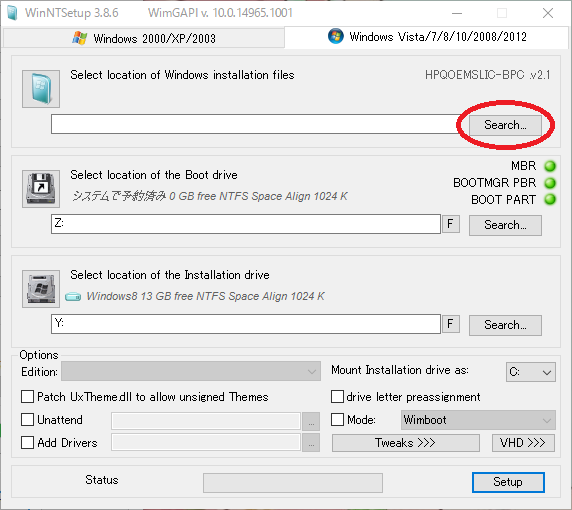Viewport: 572px width, 510px height.
Task: Click Search for the Installation drive
Action: click(505, 325)
